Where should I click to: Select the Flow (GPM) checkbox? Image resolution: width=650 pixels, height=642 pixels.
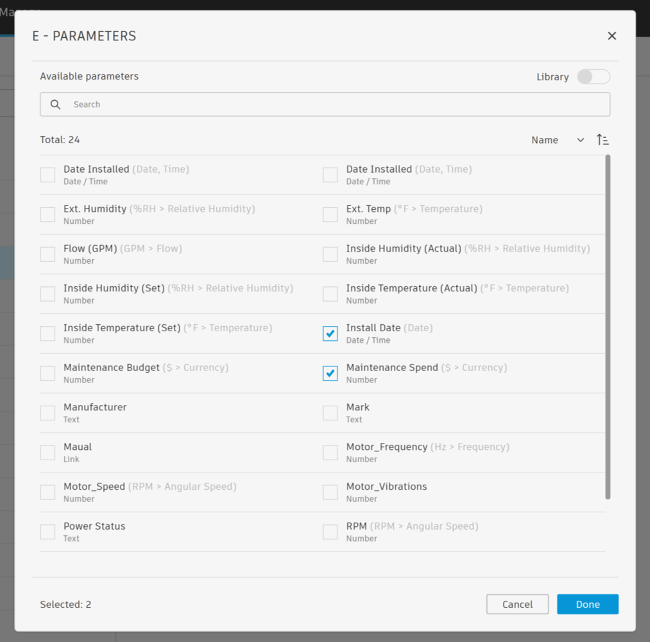[48, 254]
